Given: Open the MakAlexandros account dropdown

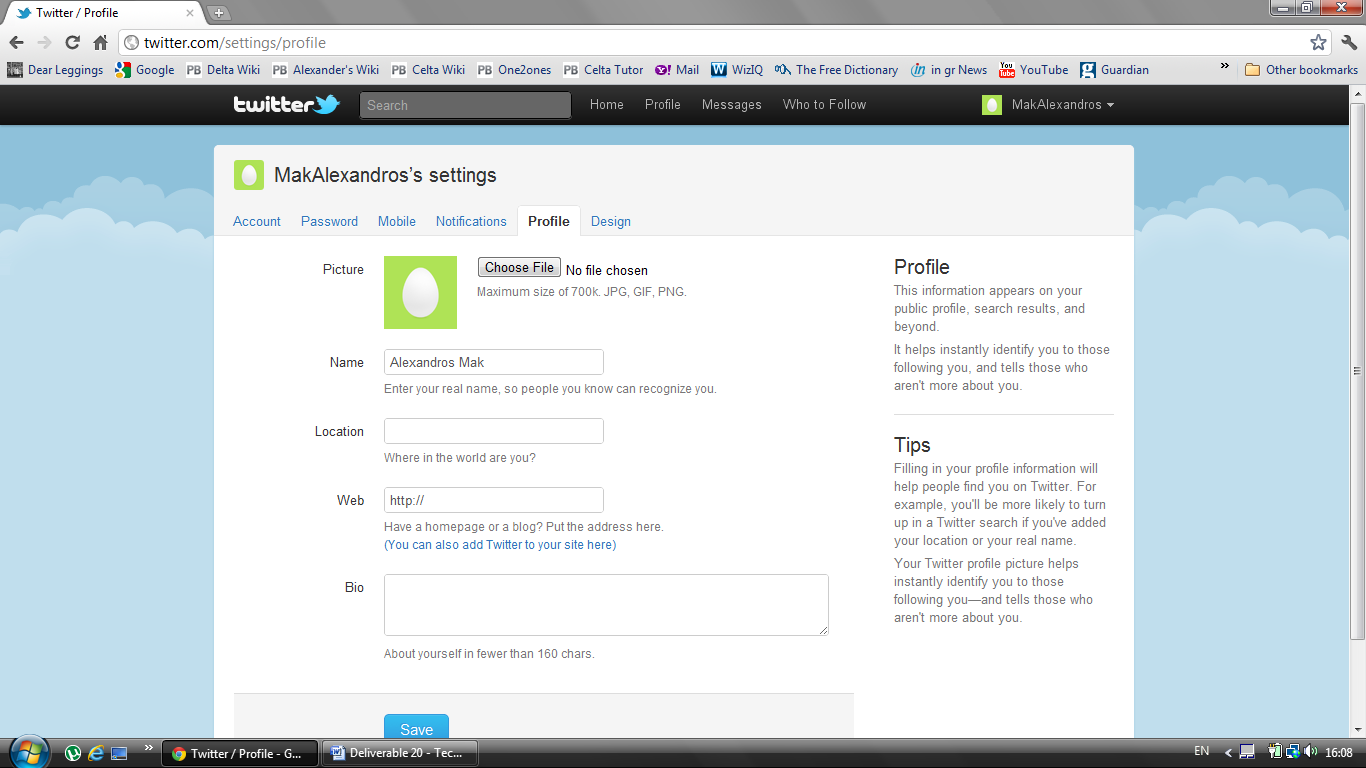Looking at the screenshot, I should pos(1048,104).
